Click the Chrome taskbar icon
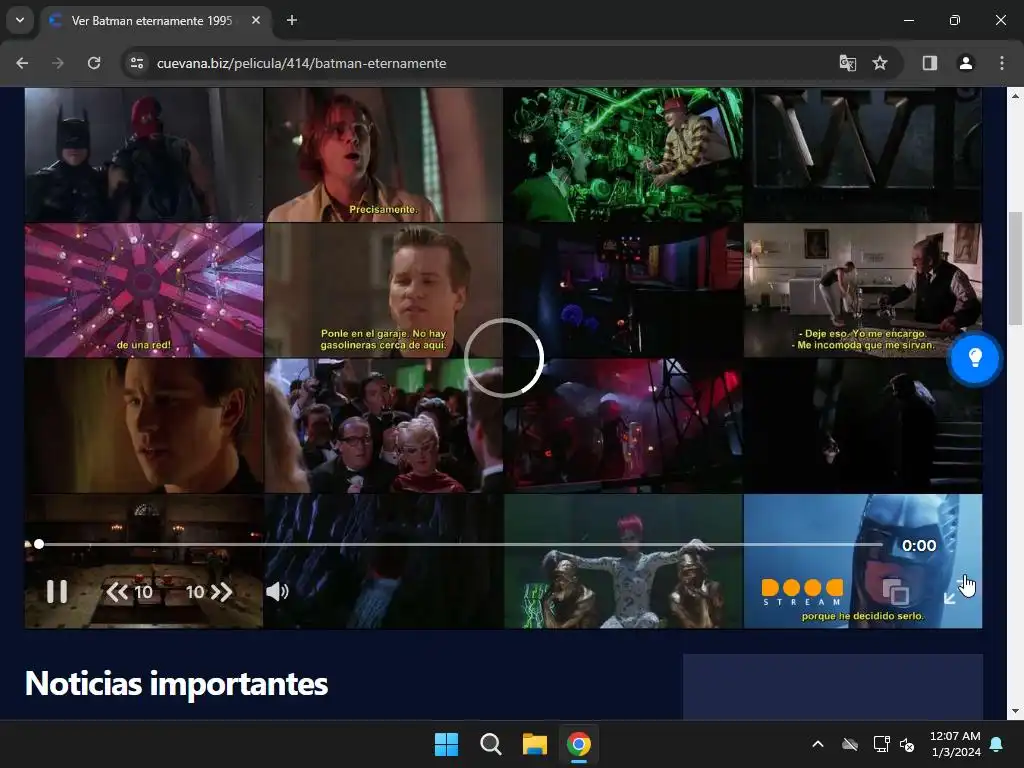1024x768 pixels. point(579,744)
